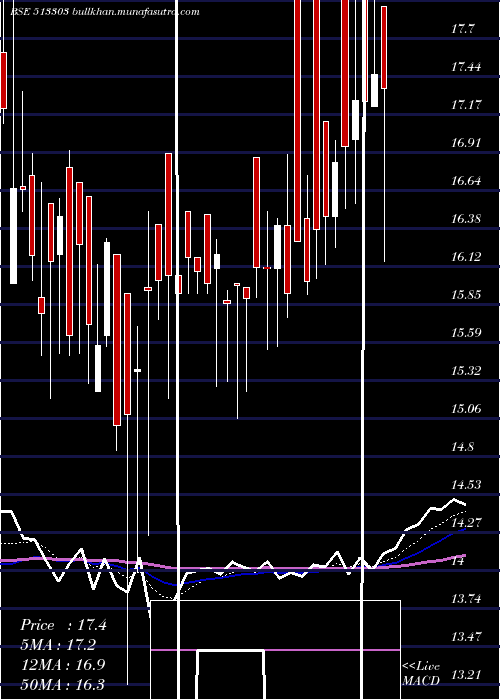Select the 16.38 price axis label

pyautogui.click(x=466, y=219)
